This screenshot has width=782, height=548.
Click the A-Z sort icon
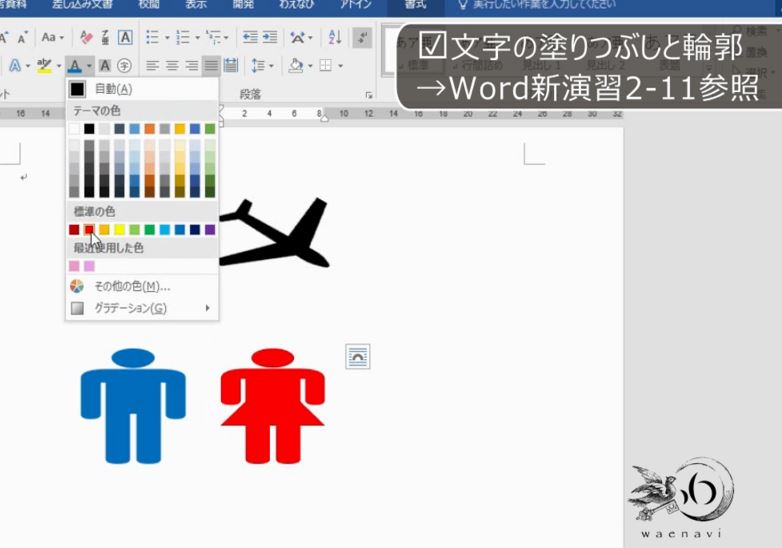point(335,37)
